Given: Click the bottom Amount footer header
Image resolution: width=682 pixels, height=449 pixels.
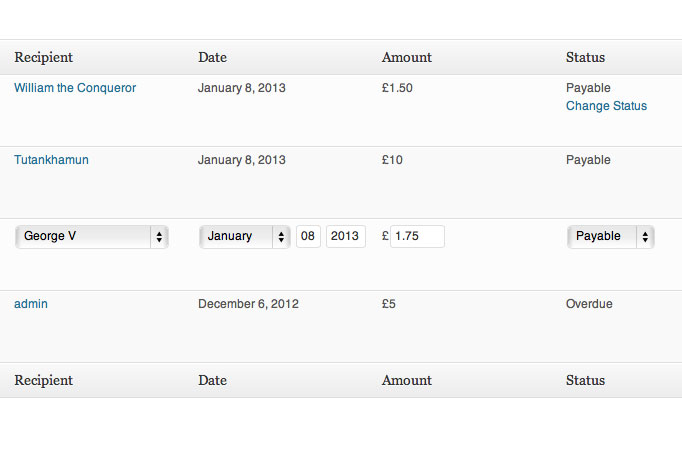Looking at the screenshot, I should click(407, 380).
